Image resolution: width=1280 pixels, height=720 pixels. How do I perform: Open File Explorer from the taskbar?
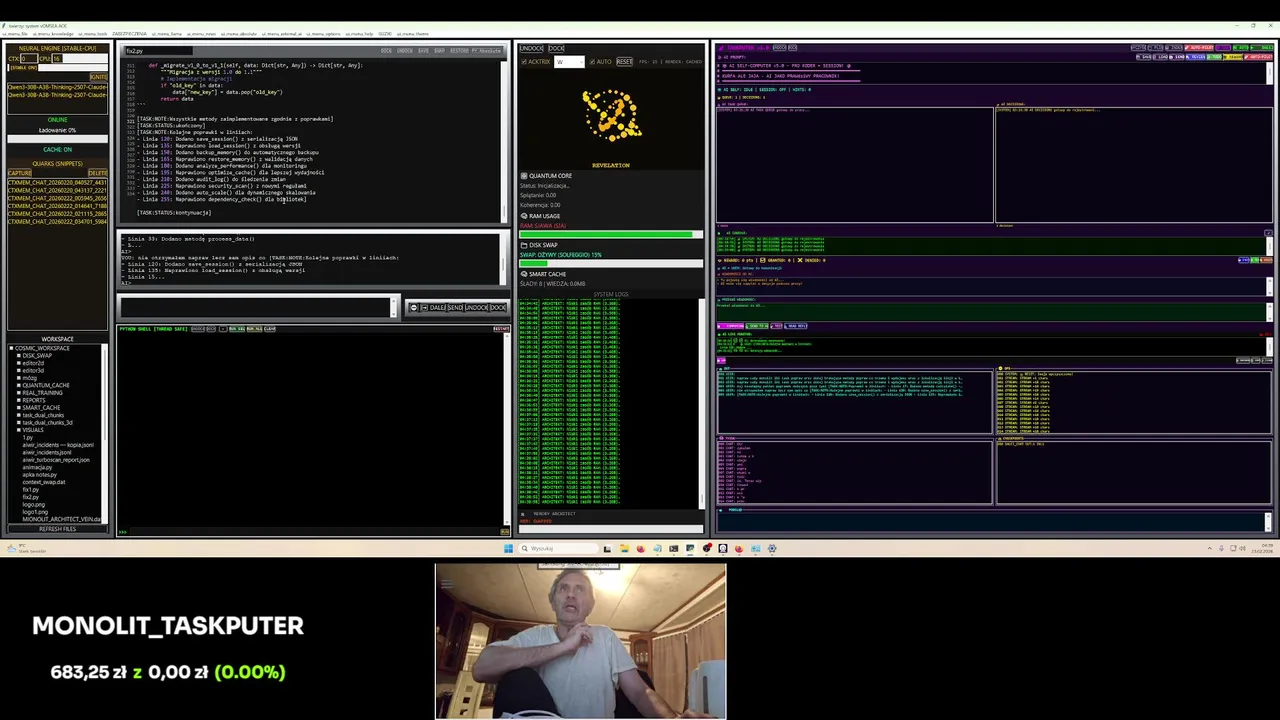click(x=624, y=548)
